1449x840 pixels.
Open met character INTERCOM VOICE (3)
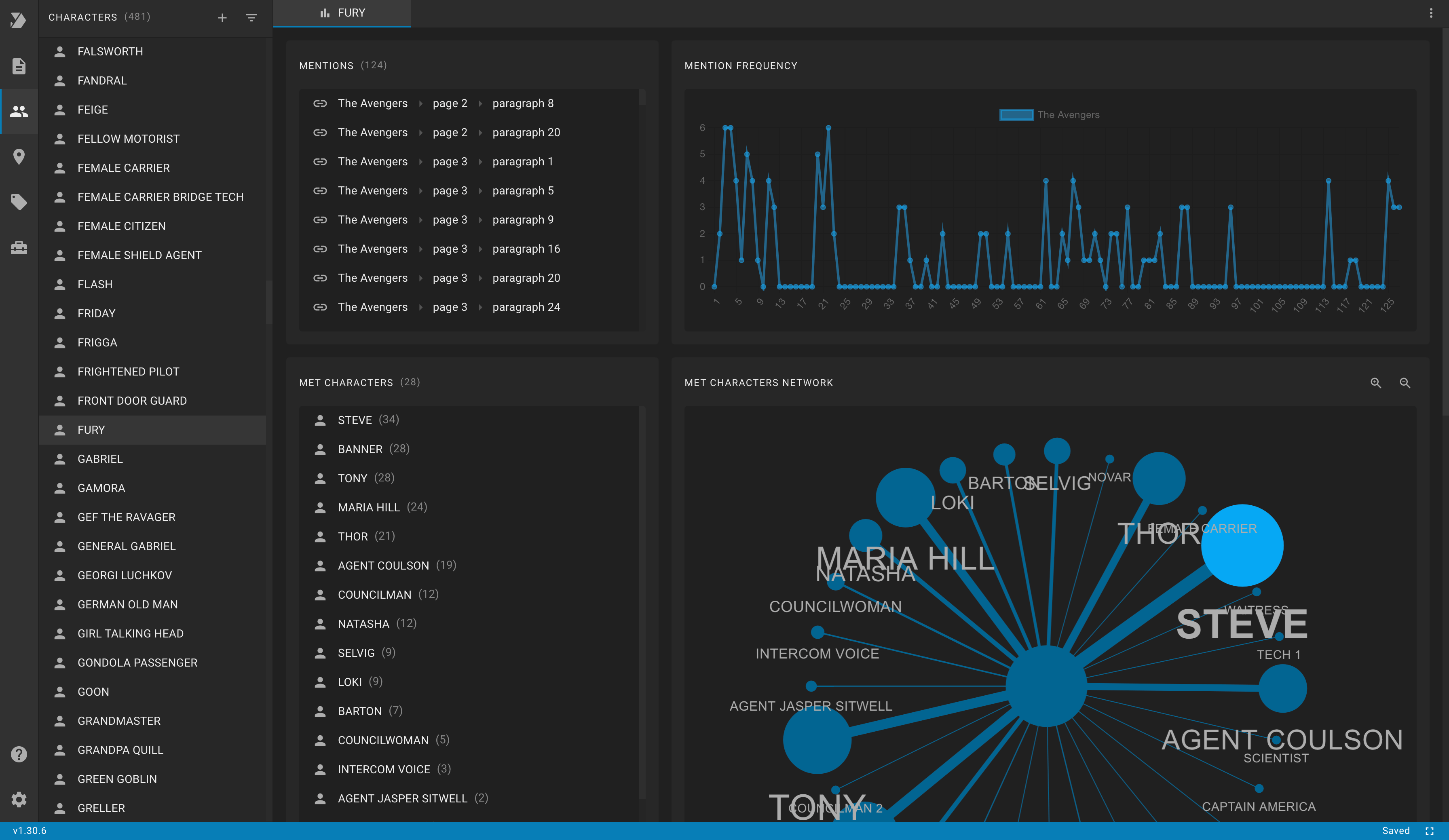[469, 769]
